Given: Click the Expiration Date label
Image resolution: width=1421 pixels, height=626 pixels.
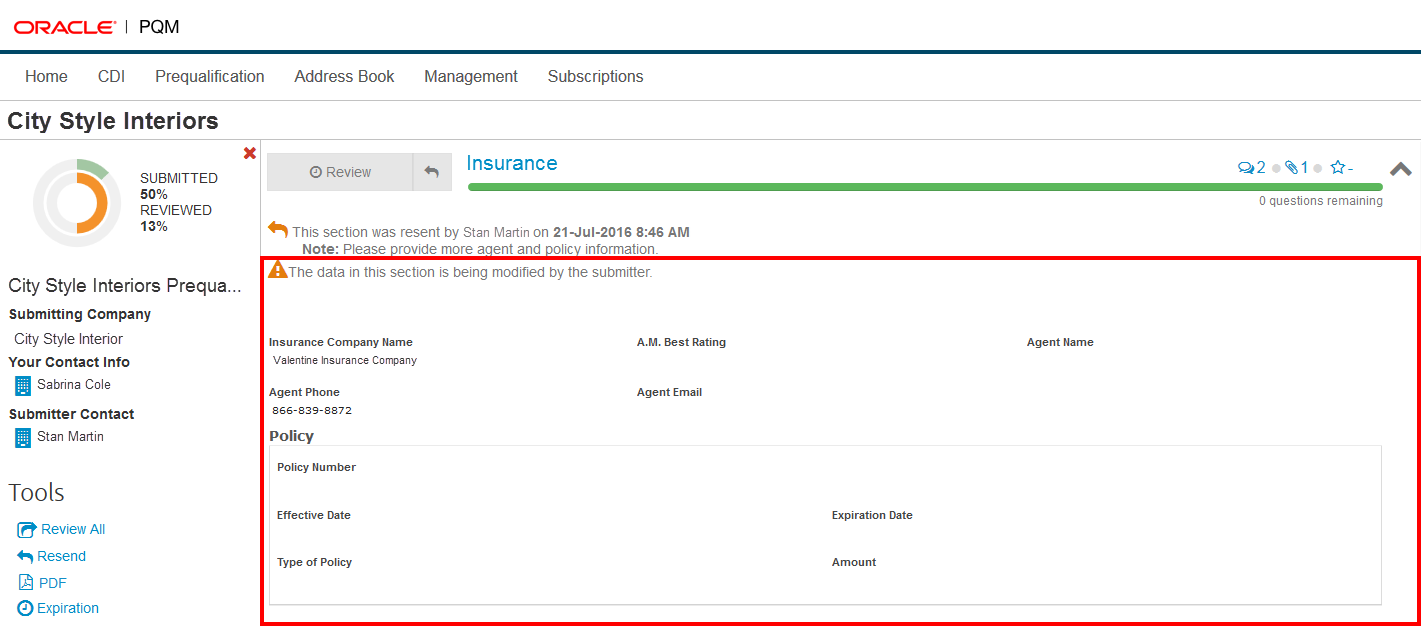Looking at the screenshot, I should point(872,515).
